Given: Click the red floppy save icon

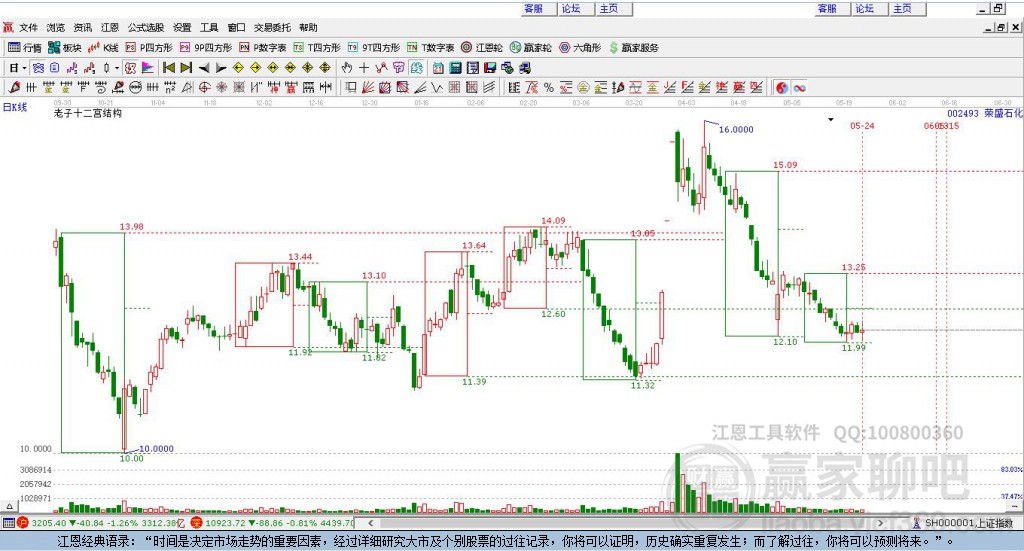Looking at the screenshot, I should (x=490, y=68).
